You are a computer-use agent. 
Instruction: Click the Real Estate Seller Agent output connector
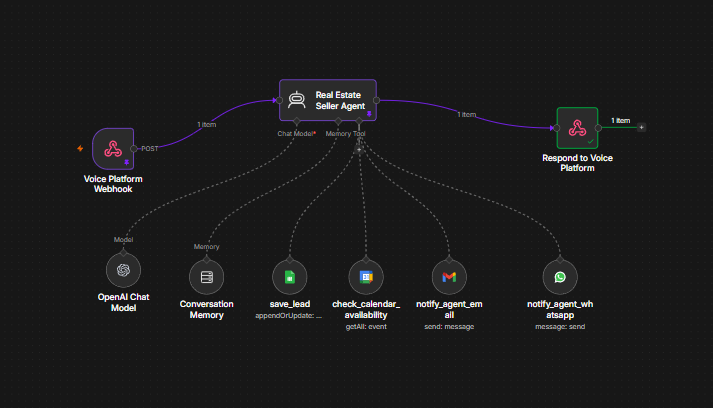pos(377,100)
